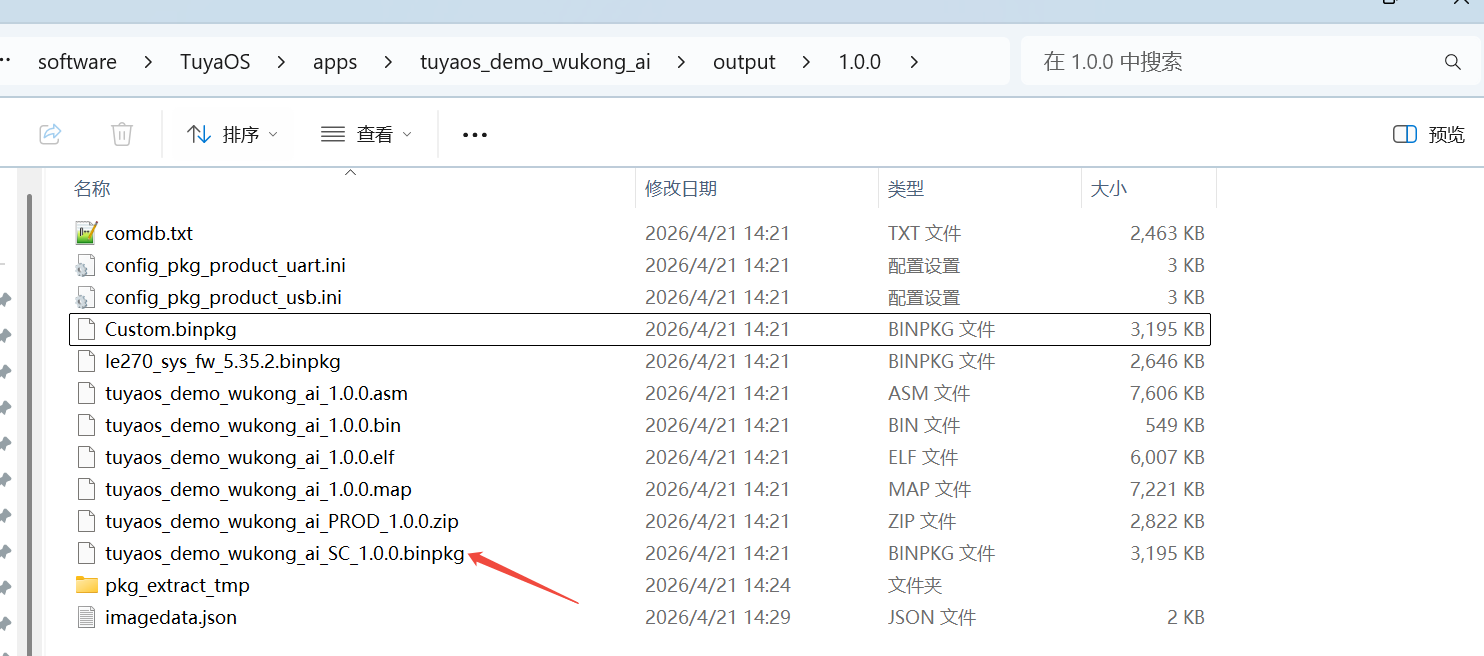This screenshot has width=1484, height=656.
Task: Click the 7,606 KB size cell
Action: pos(1167,393)
